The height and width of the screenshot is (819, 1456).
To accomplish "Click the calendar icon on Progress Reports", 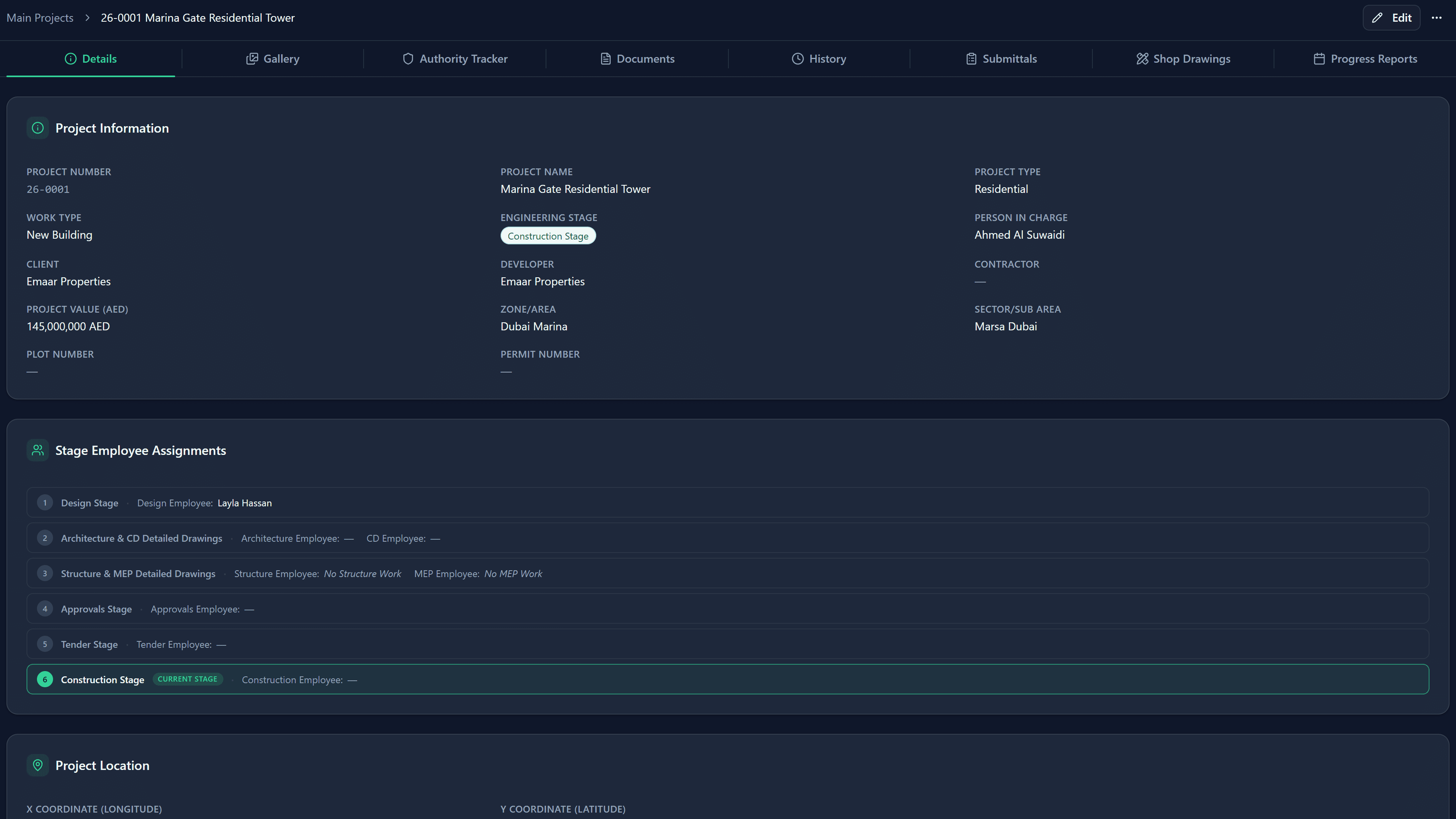I will 1319,59.
